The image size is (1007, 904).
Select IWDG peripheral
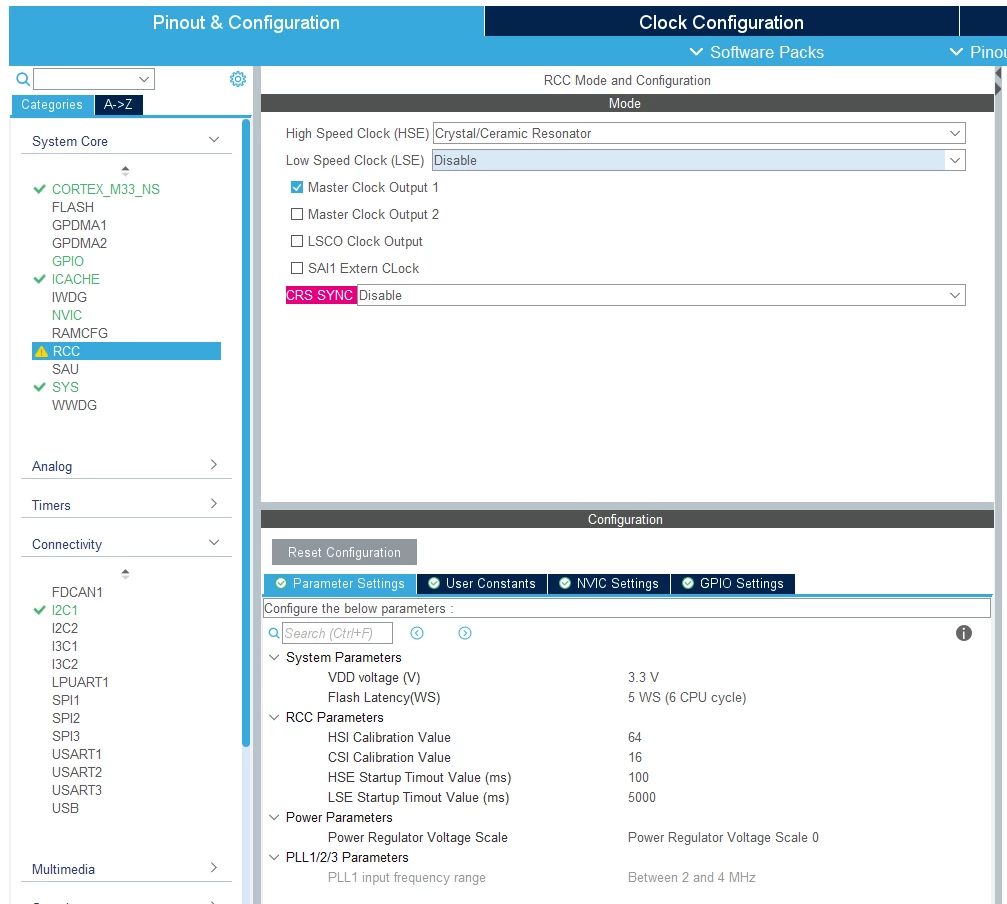(69, 297)
